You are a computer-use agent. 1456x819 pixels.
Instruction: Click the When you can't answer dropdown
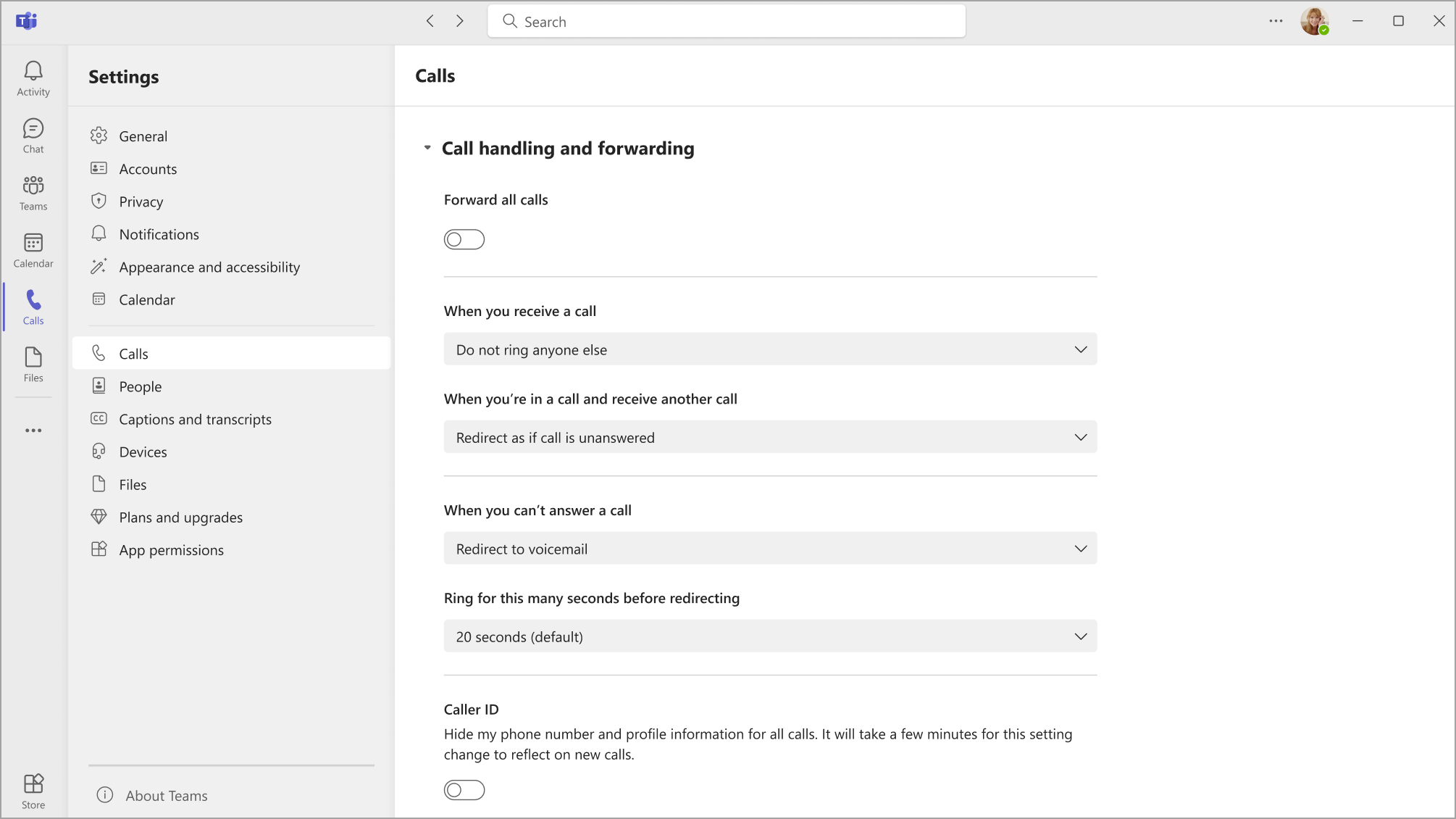pyautogui.click(x=770, y=549)
